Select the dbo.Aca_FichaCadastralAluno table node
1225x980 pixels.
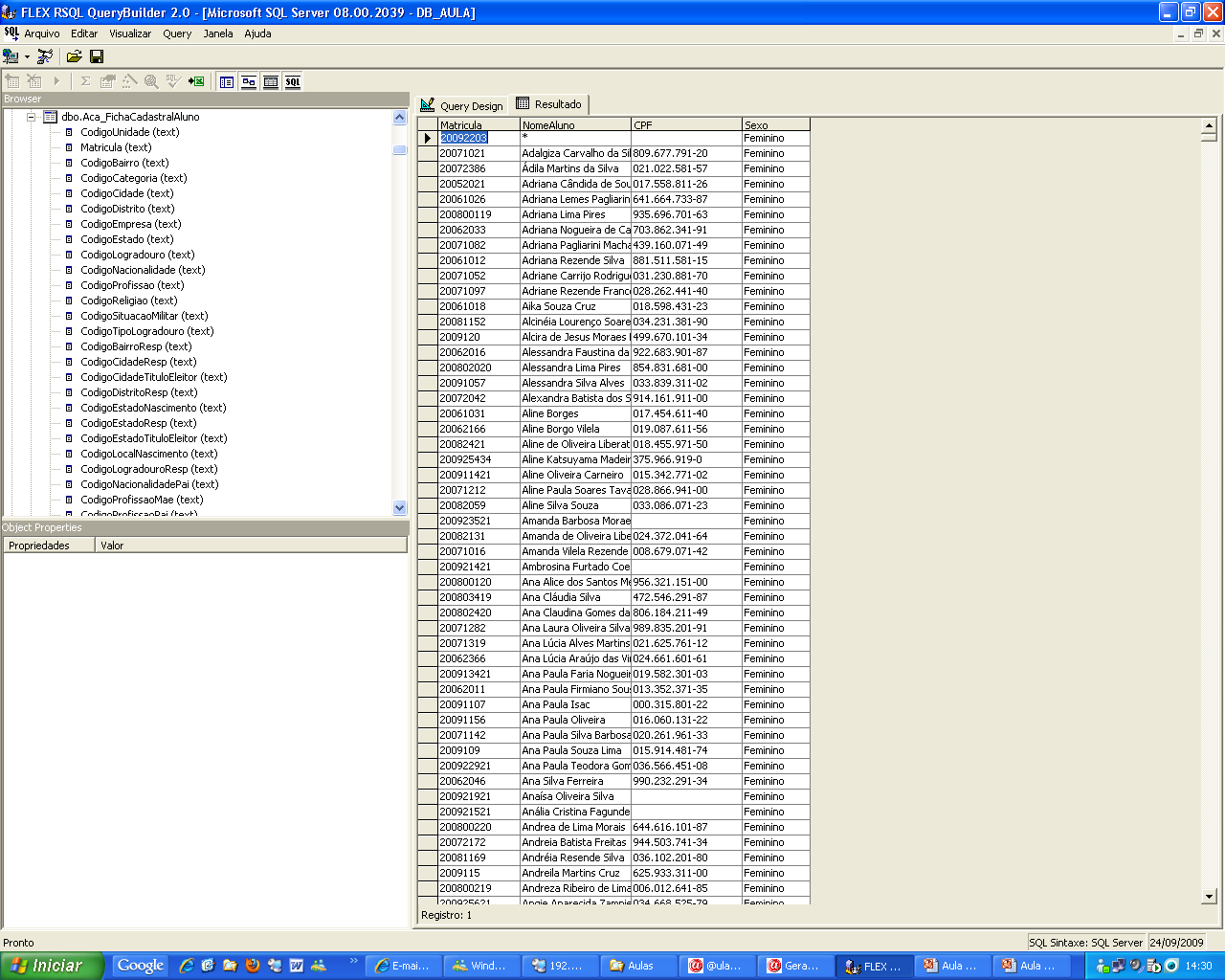pos(130,117)
